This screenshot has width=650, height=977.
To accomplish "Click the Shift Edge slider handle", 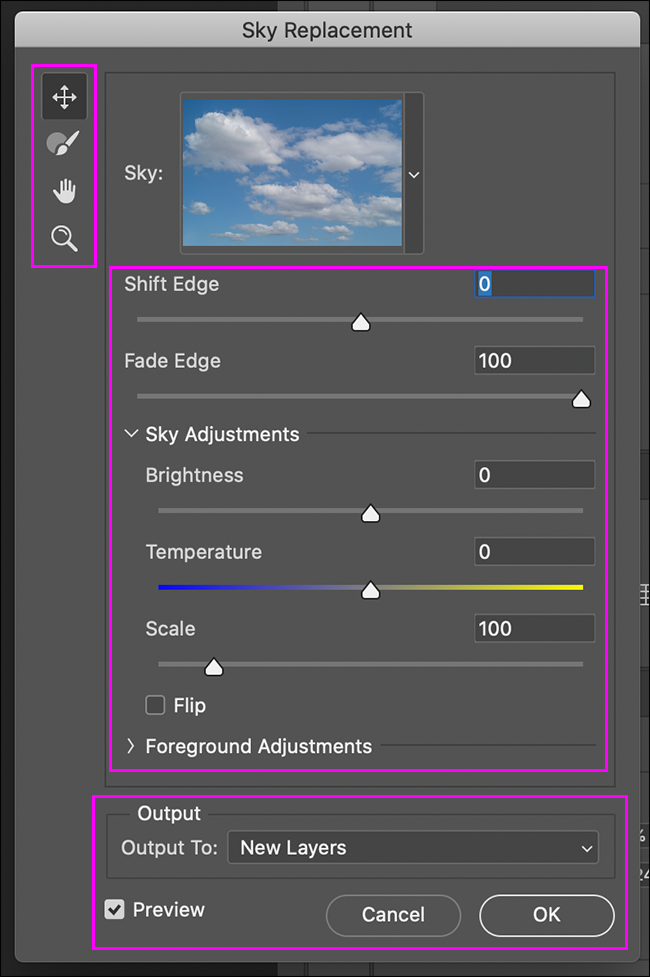I will click(x=361, y=322).
